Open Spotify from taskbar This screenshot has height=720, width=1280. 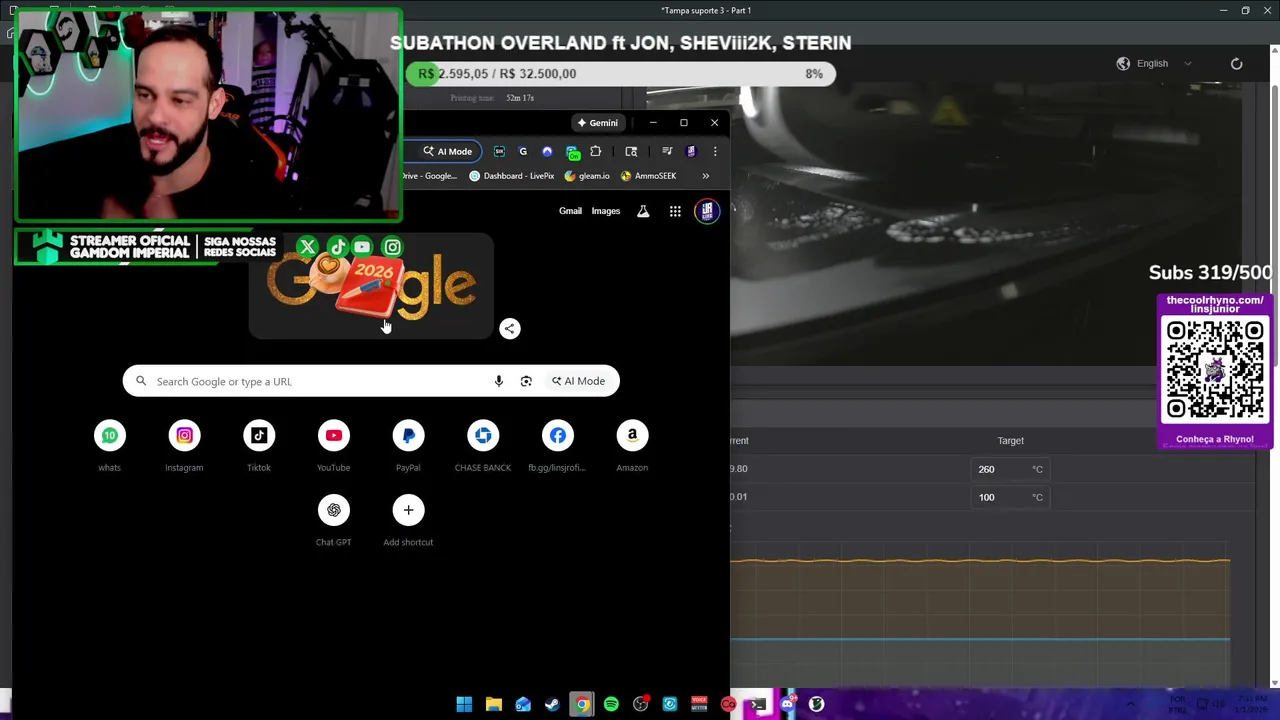[x=611, y=705]
